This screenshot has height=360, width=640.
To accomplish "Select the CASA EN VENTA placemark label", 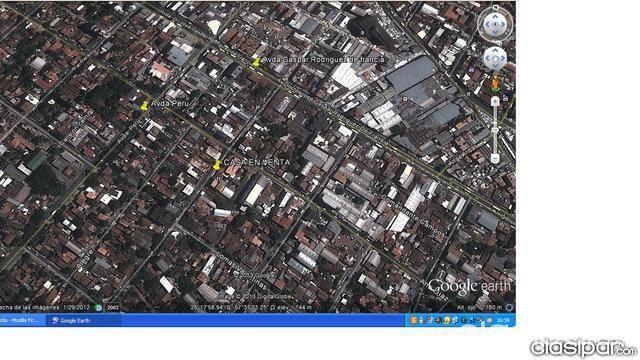I will point(257,162).
